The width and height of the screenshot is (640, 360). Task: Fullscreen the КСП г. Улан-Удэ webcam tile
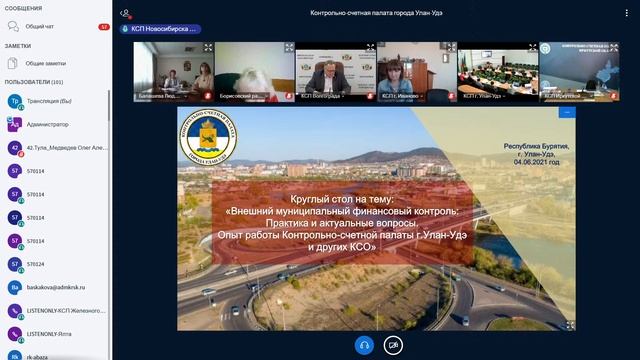pyautogui.click(x=532, y=47)
